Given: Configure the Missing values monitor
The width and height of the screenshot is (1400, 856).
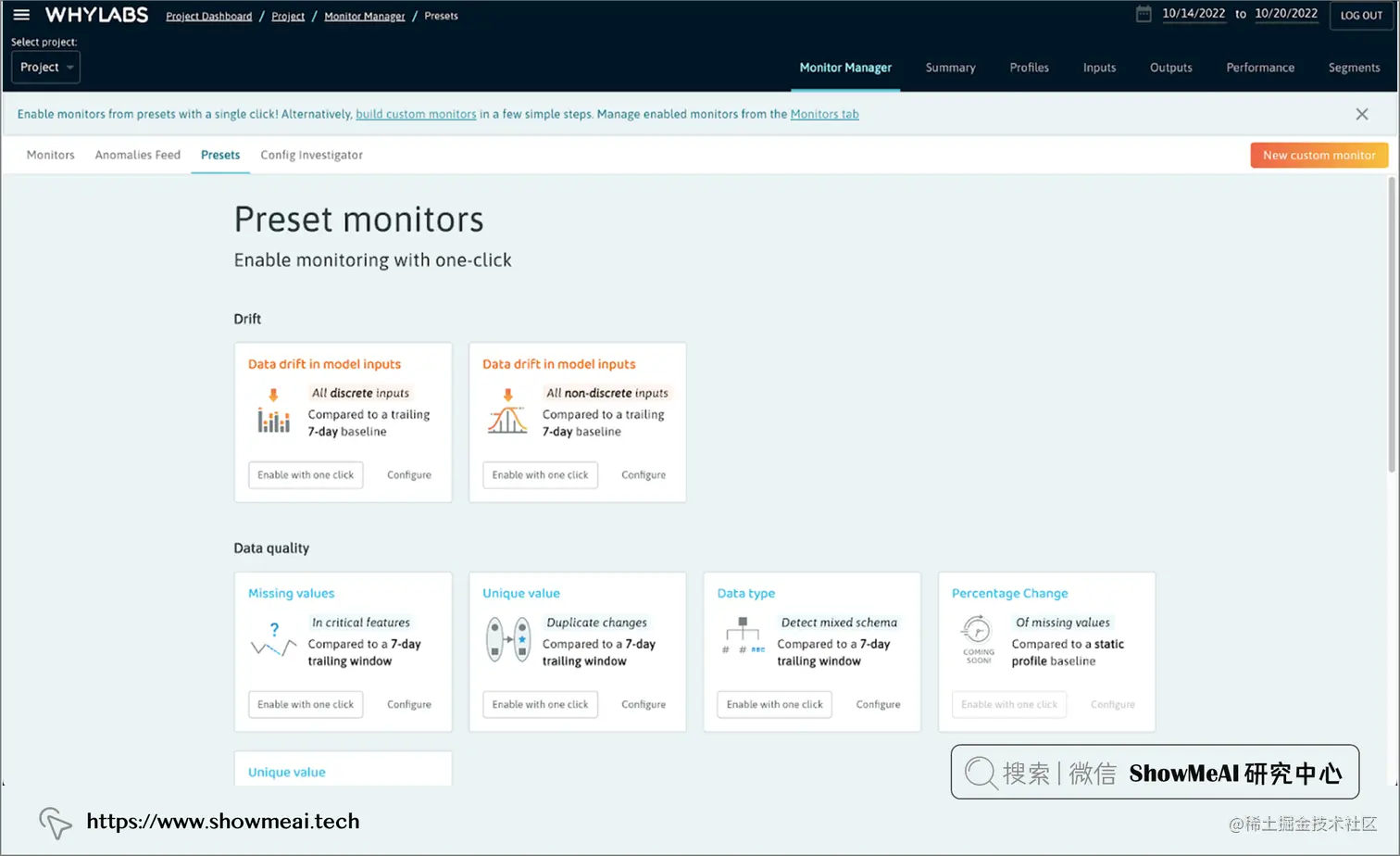Looking at the screenshot, I should 408,704.
